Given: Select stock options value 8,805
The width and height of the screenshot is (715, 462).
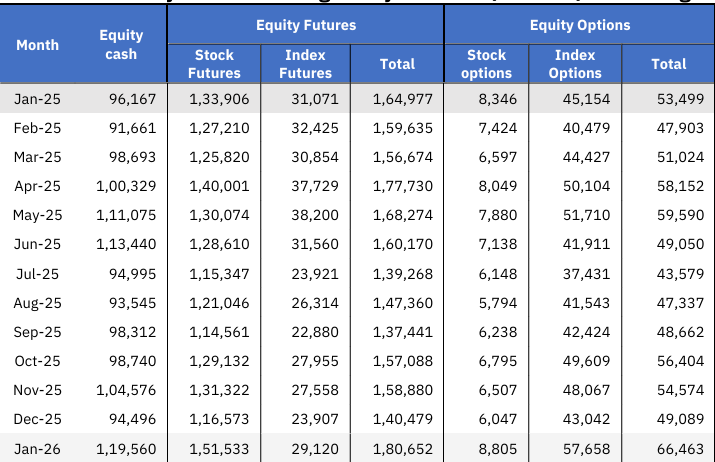Looking at the screenshot, I should (x=497, y=449).
